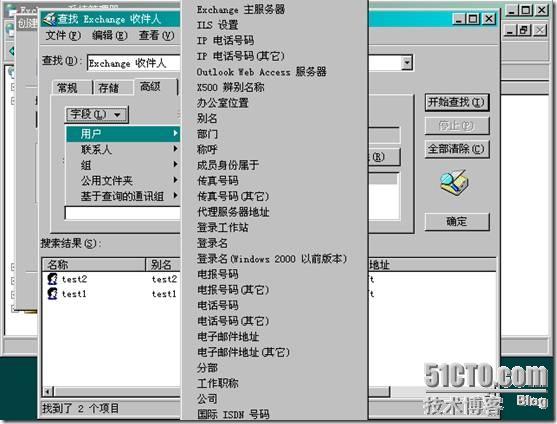Switch to the 常规 tab
Screen dimensions: 557x424
pos(67,87)
